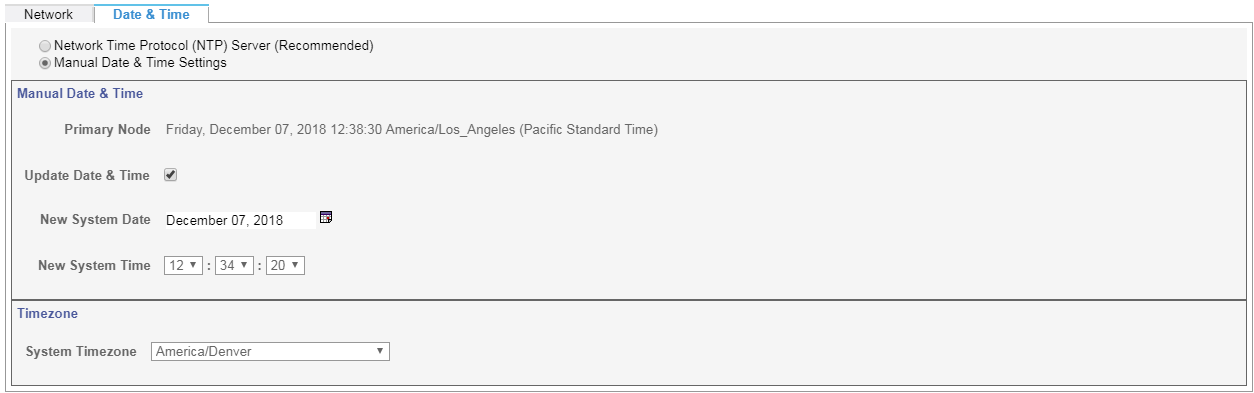Screen dimensions: 1254x393
Task: Uncheck the Update Date & Time checkbox
Action: point(171,175)
